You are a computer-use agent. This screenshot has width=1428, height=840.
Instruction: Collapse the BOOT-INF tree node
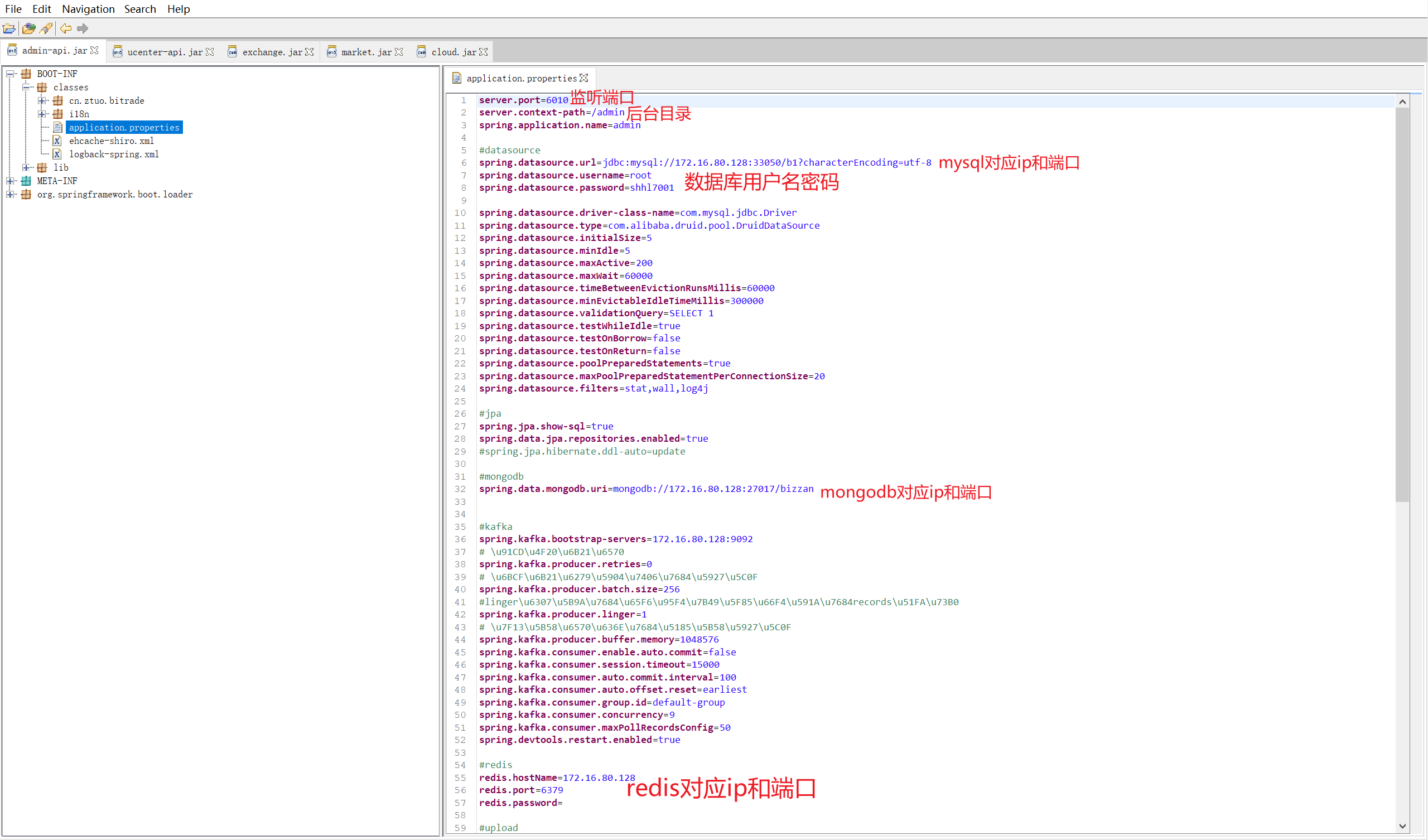click(x=10, y=74)
